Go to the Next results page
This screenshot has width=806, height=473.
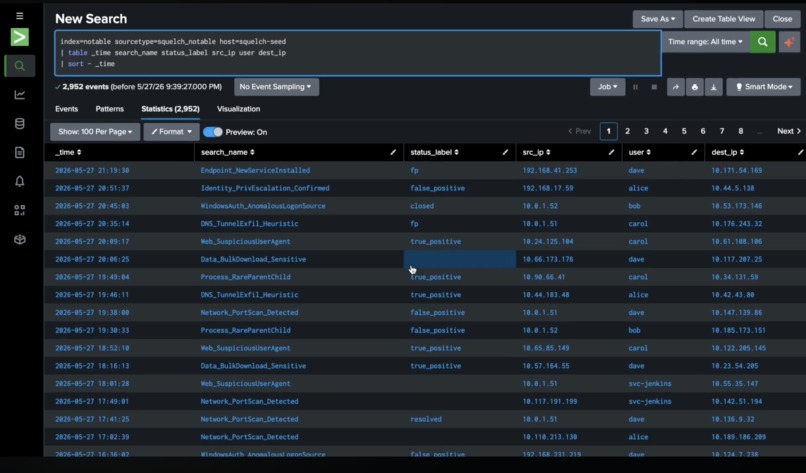(789, 132)
